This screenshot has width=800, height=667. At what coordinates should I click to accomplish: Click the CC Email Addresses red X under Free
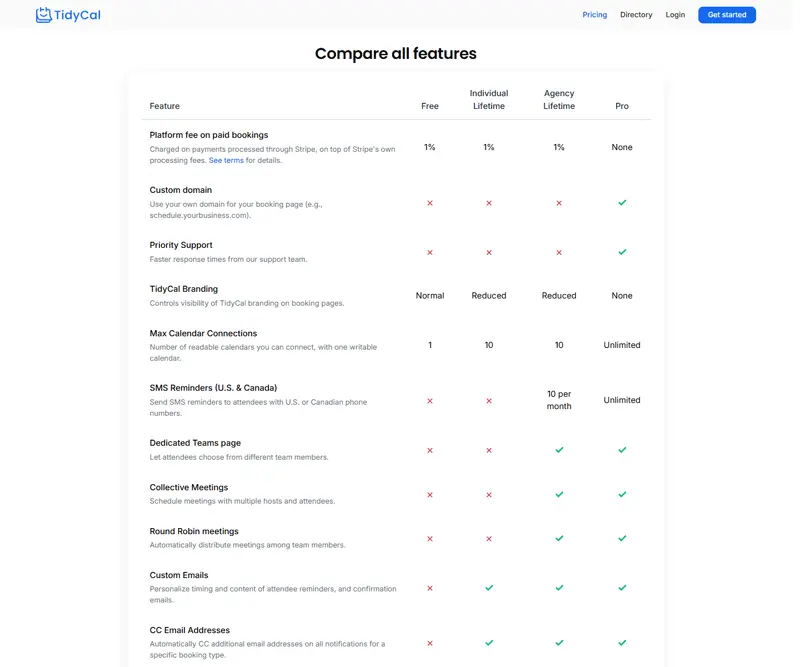[x=430, y=643]
